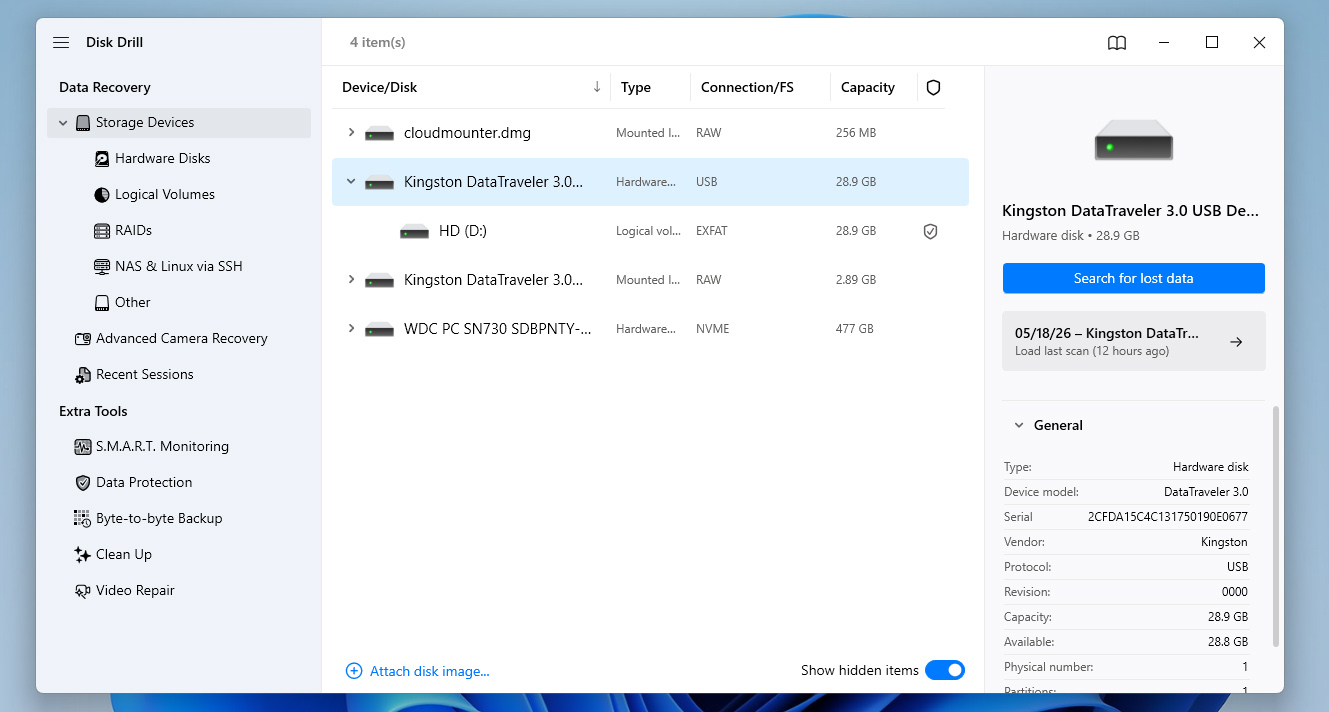Viewport: 1329px width, 712px height.
Task: Open Recent Sessions
Action: (x=145, y=374)
